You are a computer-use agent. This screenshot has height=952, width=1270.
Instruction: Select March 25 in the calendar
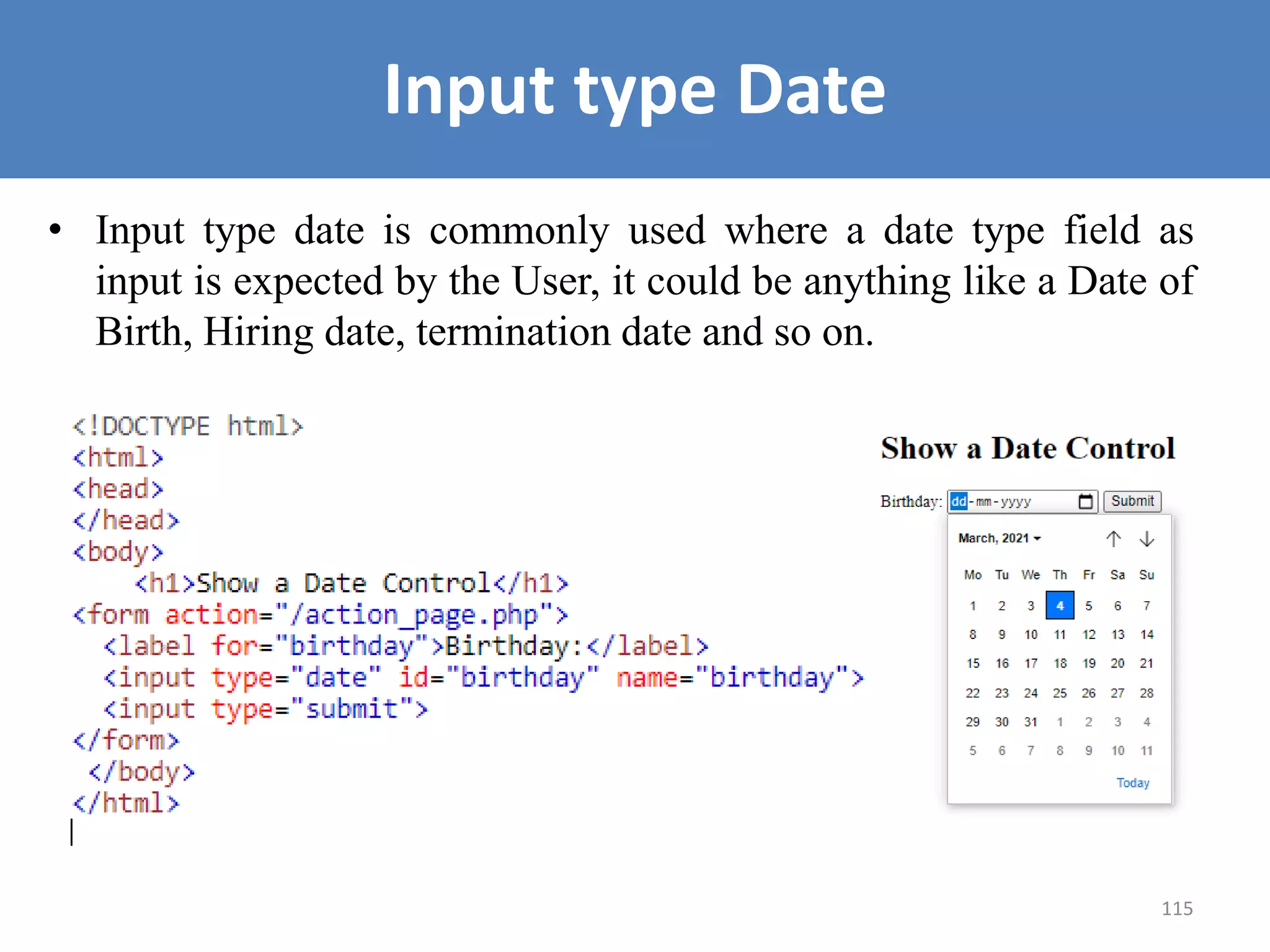(1060, 693)
